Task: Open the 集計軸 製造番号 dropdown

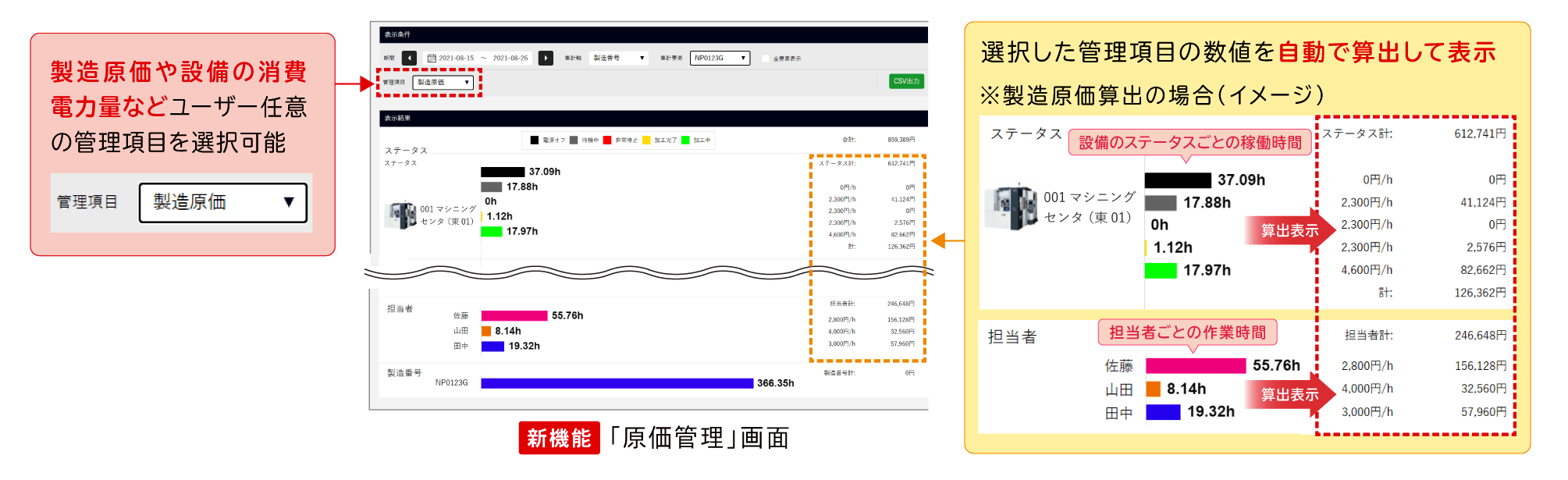Action: 620,58
